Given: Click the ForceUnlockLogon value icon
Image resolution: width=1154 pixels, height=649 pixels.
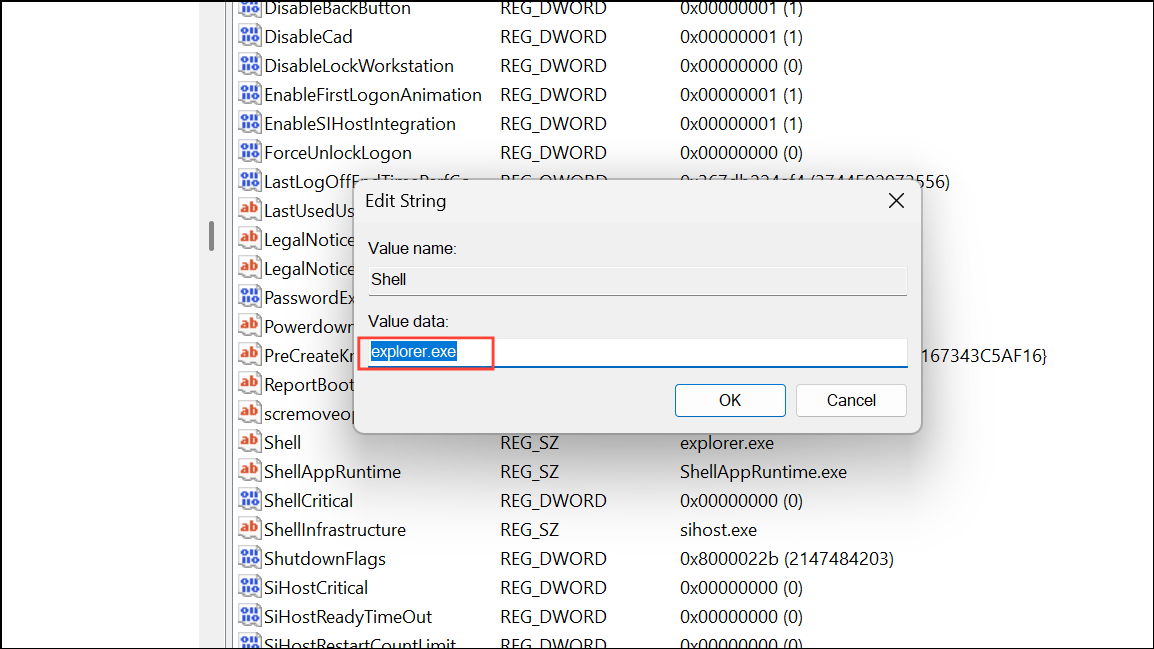Looking at the screenshot, I should (x=249, y=152).
